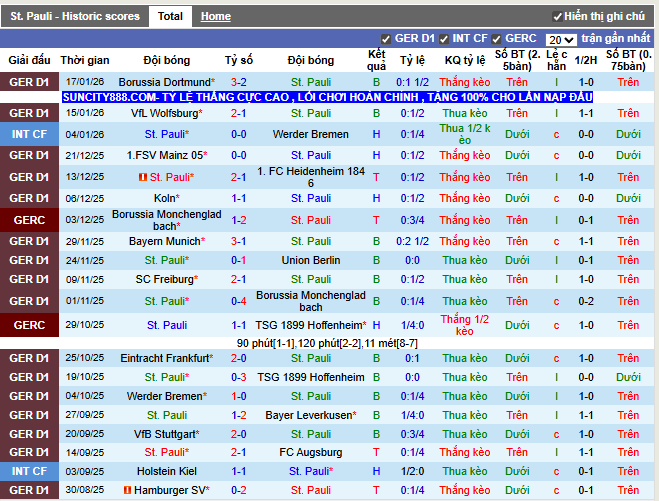
Task: Toggle the GER D1 league filter checkbox
Action: point(387,38)
